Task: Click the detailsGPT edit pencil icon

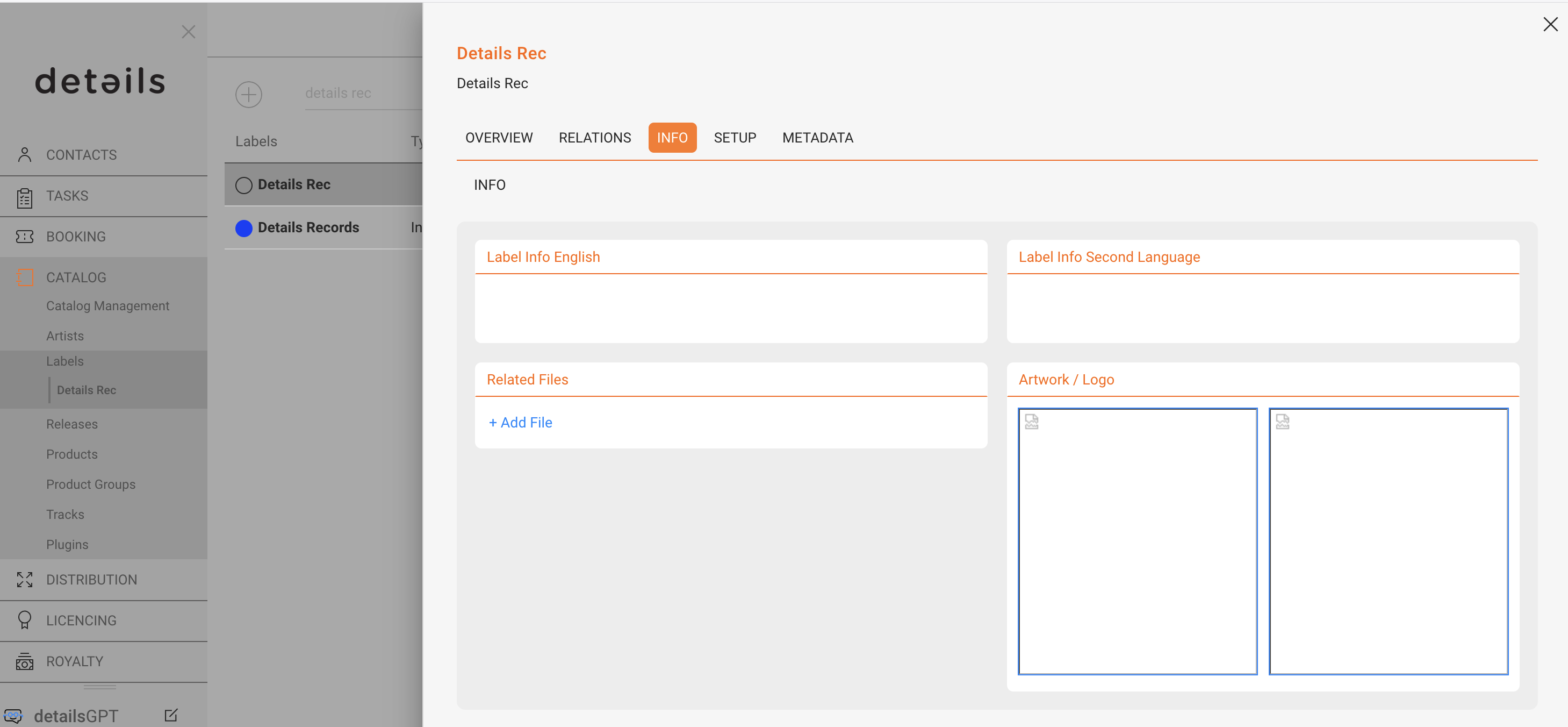Action: 171,715
